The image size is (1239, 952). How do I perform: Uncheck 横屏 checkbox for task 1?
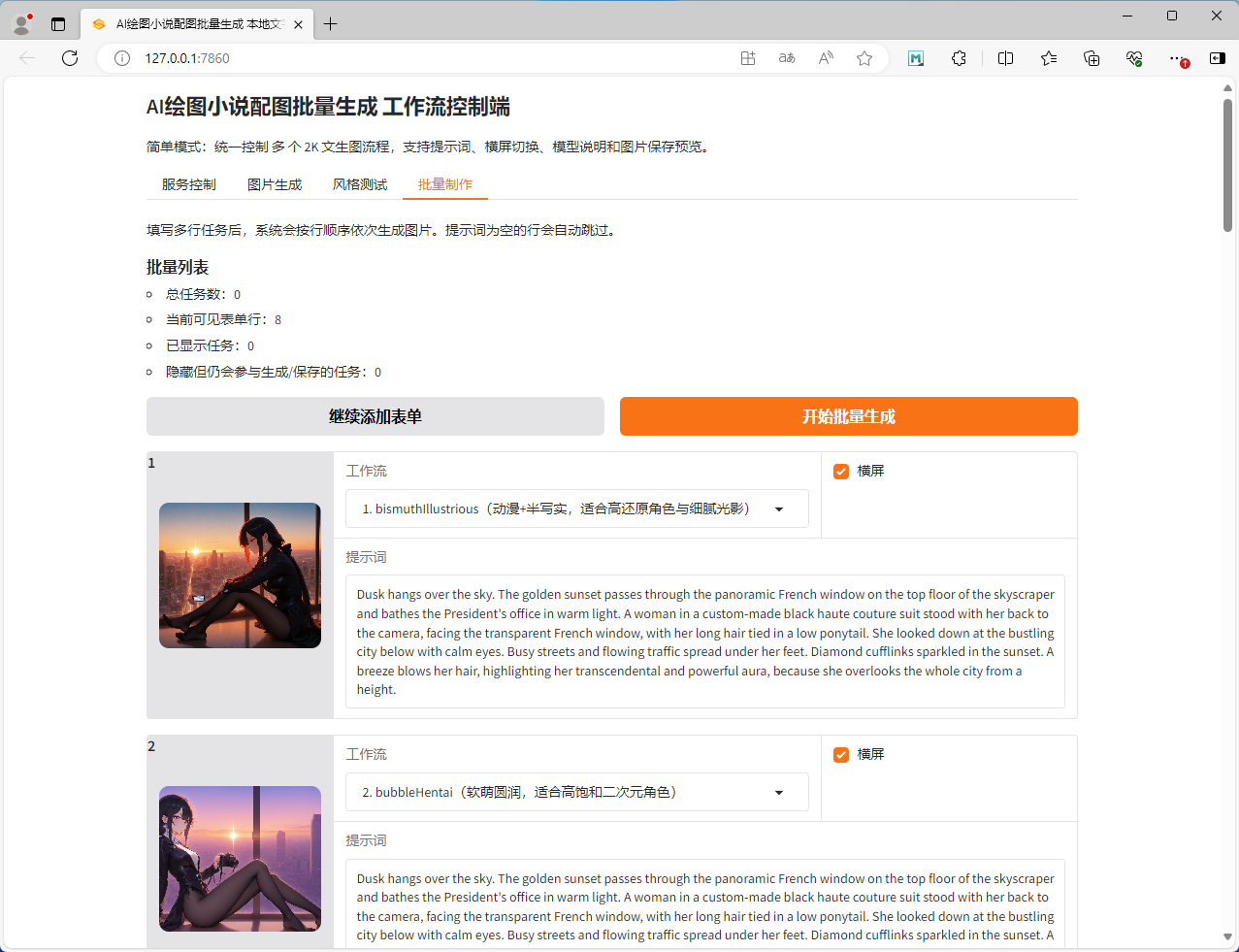pos(841,472)
